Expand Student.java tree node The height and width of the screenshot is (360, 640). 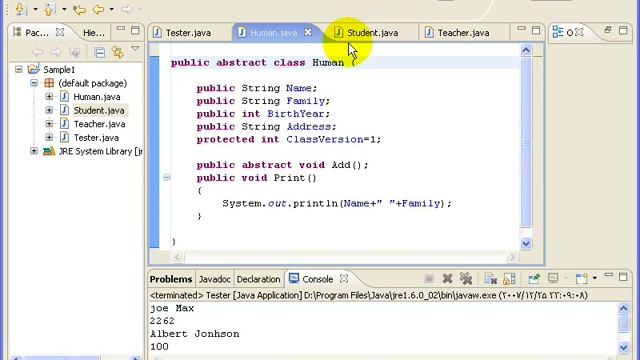(49, 110)
